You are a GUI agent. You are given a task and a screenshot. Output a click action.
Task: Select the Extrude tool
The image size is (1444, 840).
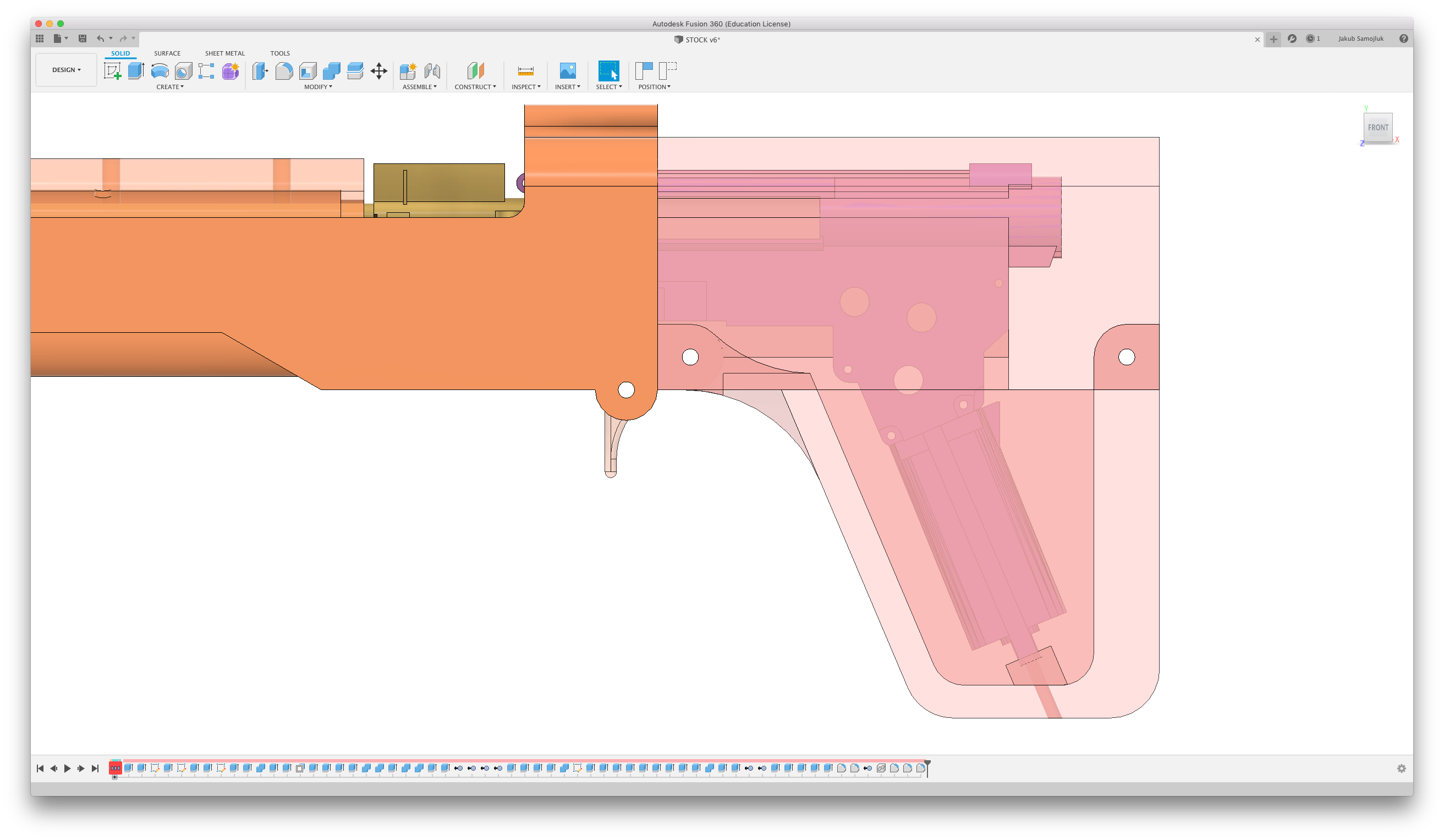136,71
